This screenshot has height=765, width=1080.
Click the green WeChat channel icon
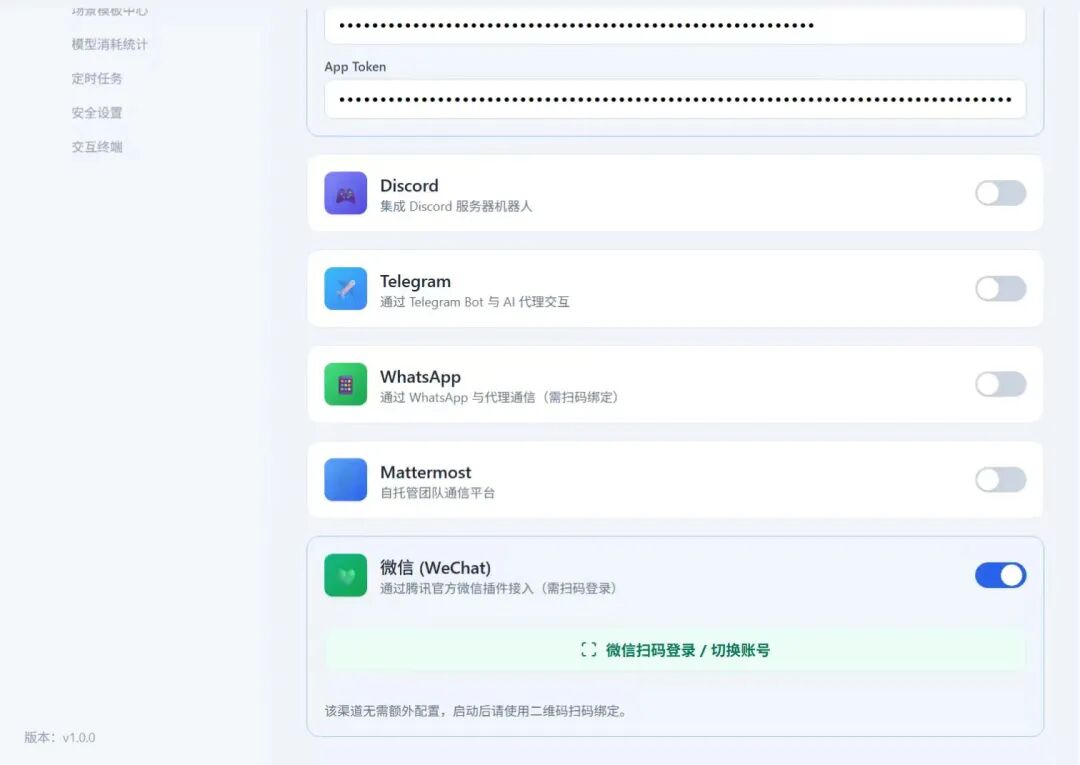point(345,575)
